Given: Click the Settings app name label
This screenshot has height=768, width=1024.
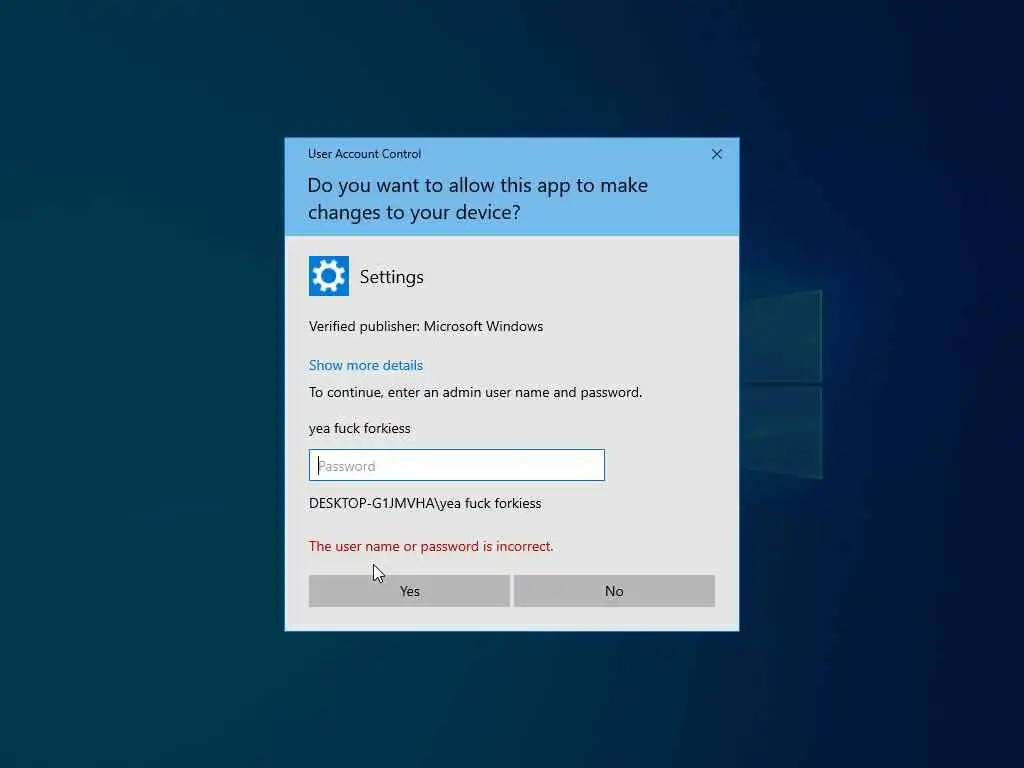Looking at the screenshot, I should (391, 277).
